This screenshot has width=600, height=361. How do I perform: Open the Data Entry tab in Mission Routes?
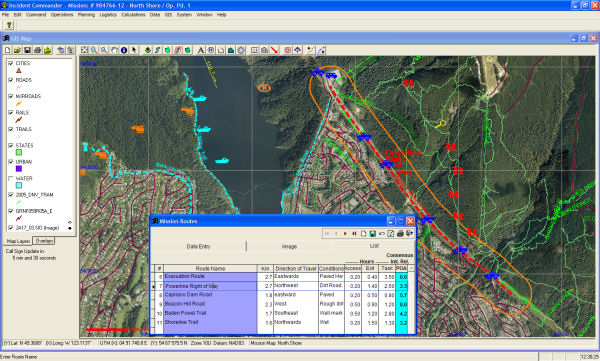point(198,247)
